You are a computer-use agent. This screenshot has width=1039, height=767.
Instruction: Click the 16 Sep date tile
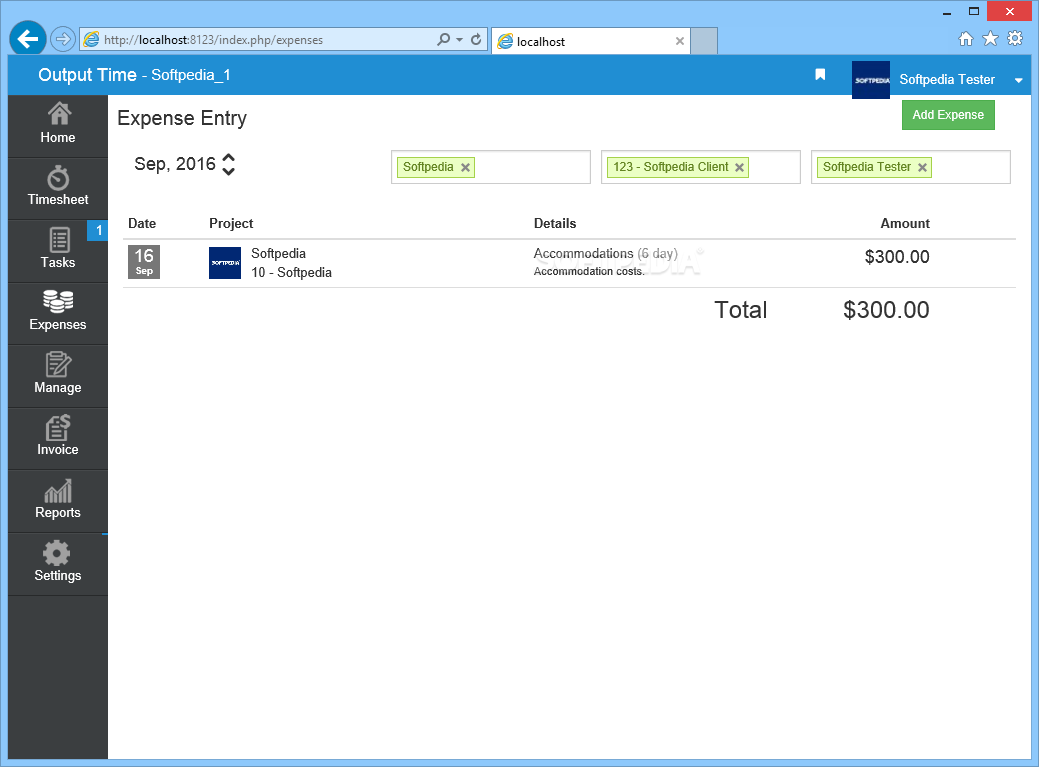pyautogui.click(x=144, y=262)
